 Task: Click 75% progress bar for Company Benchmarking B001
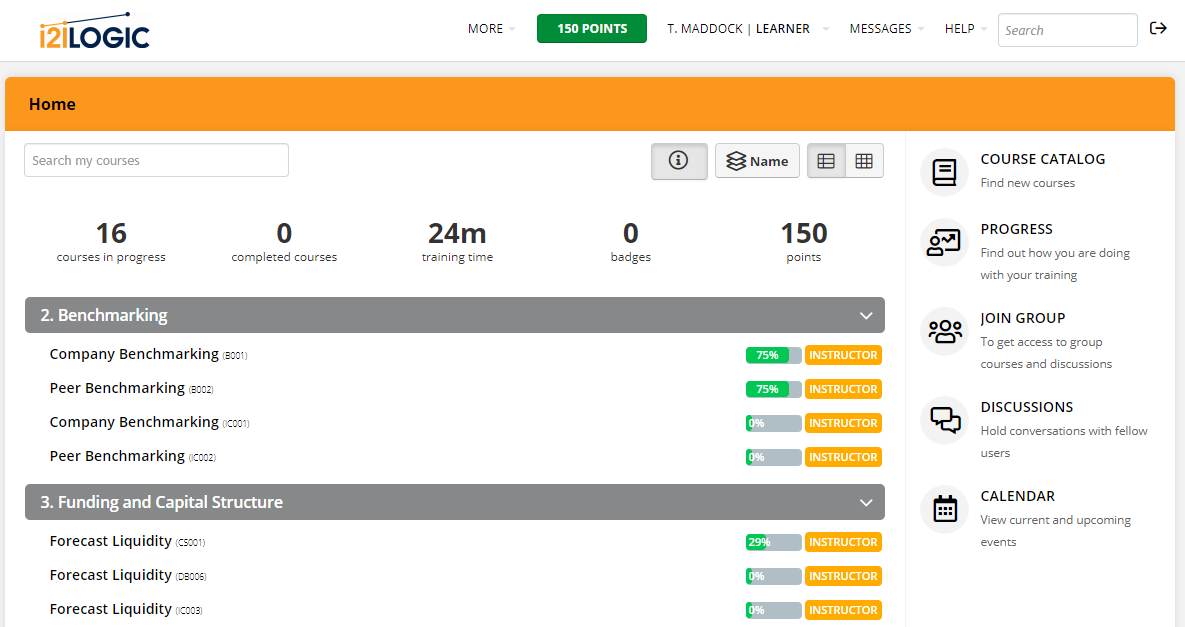[773, 355]
